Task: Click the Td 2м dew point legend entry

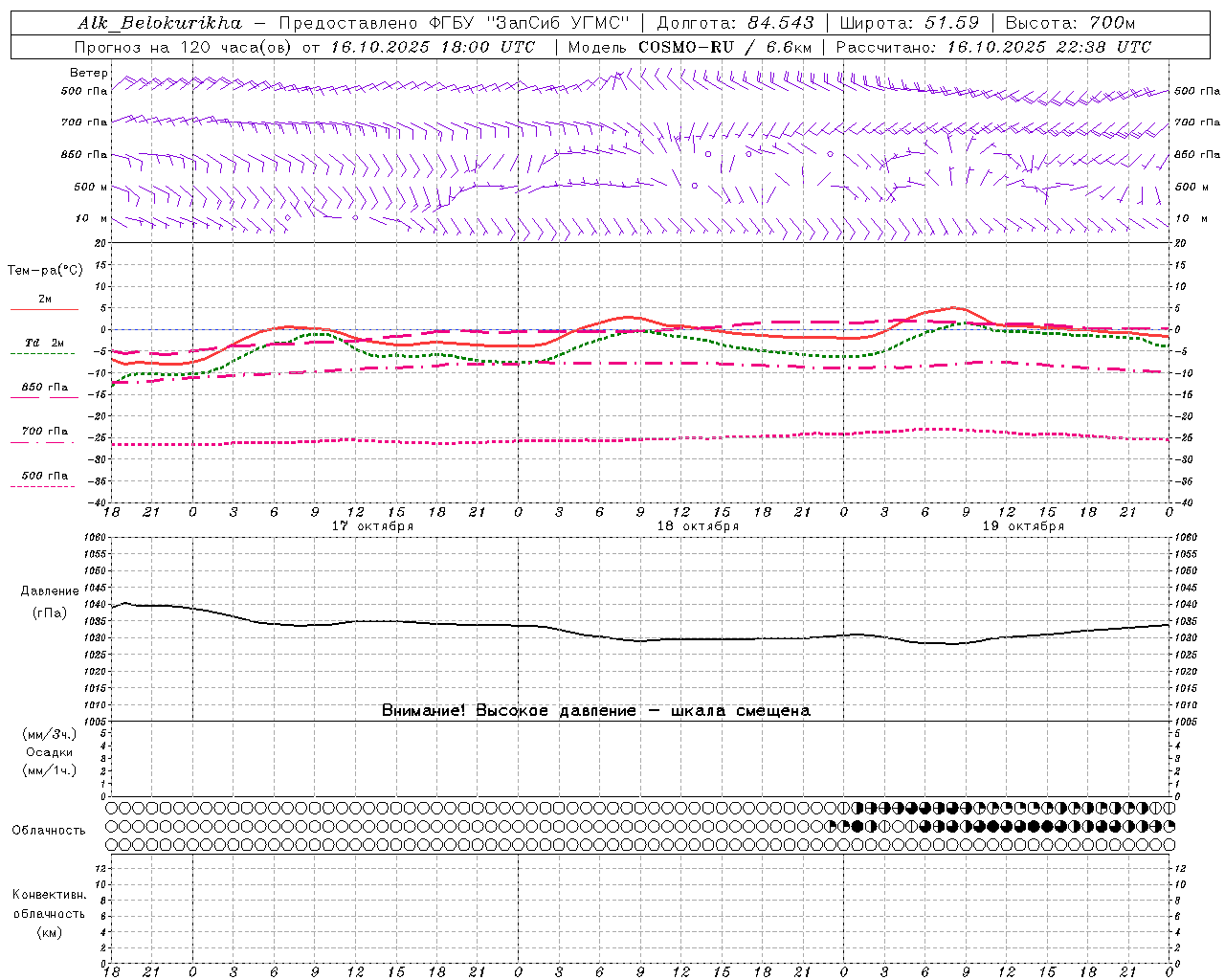Action: point(45,343)
